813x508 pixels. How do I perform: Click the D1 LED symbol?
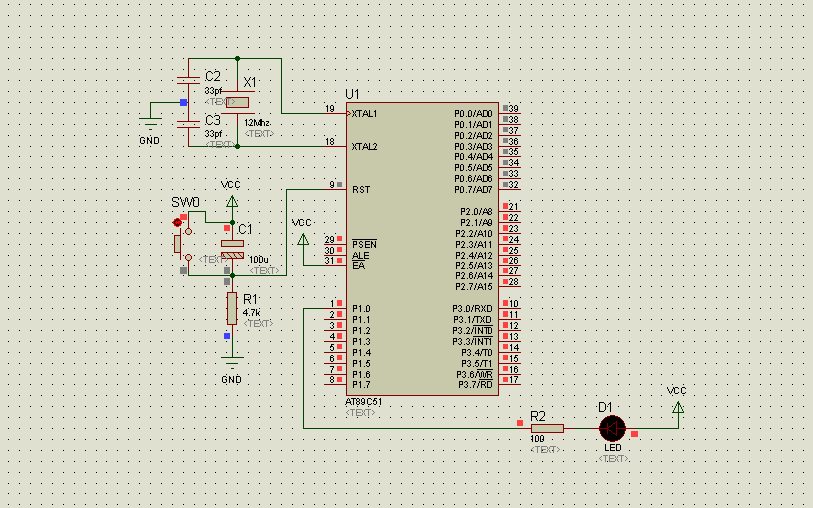(612, 429)
